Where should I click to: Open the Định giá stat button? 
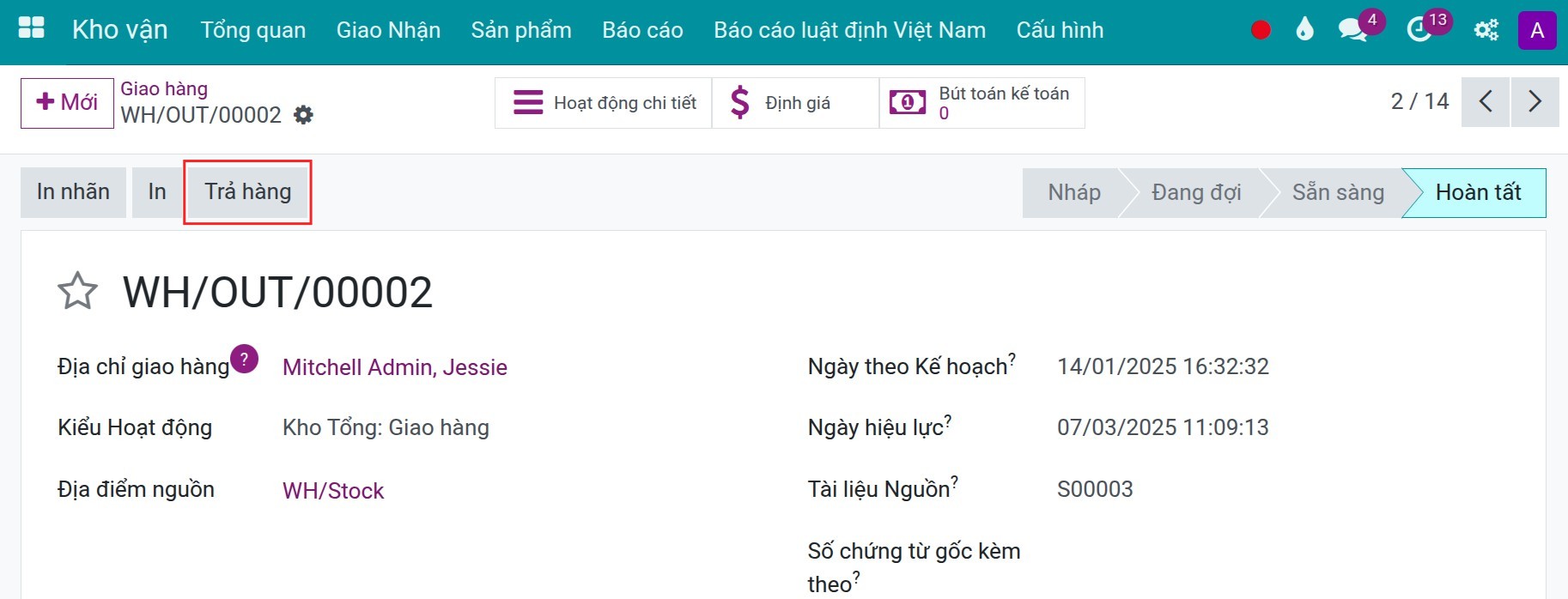click(795, 103)
